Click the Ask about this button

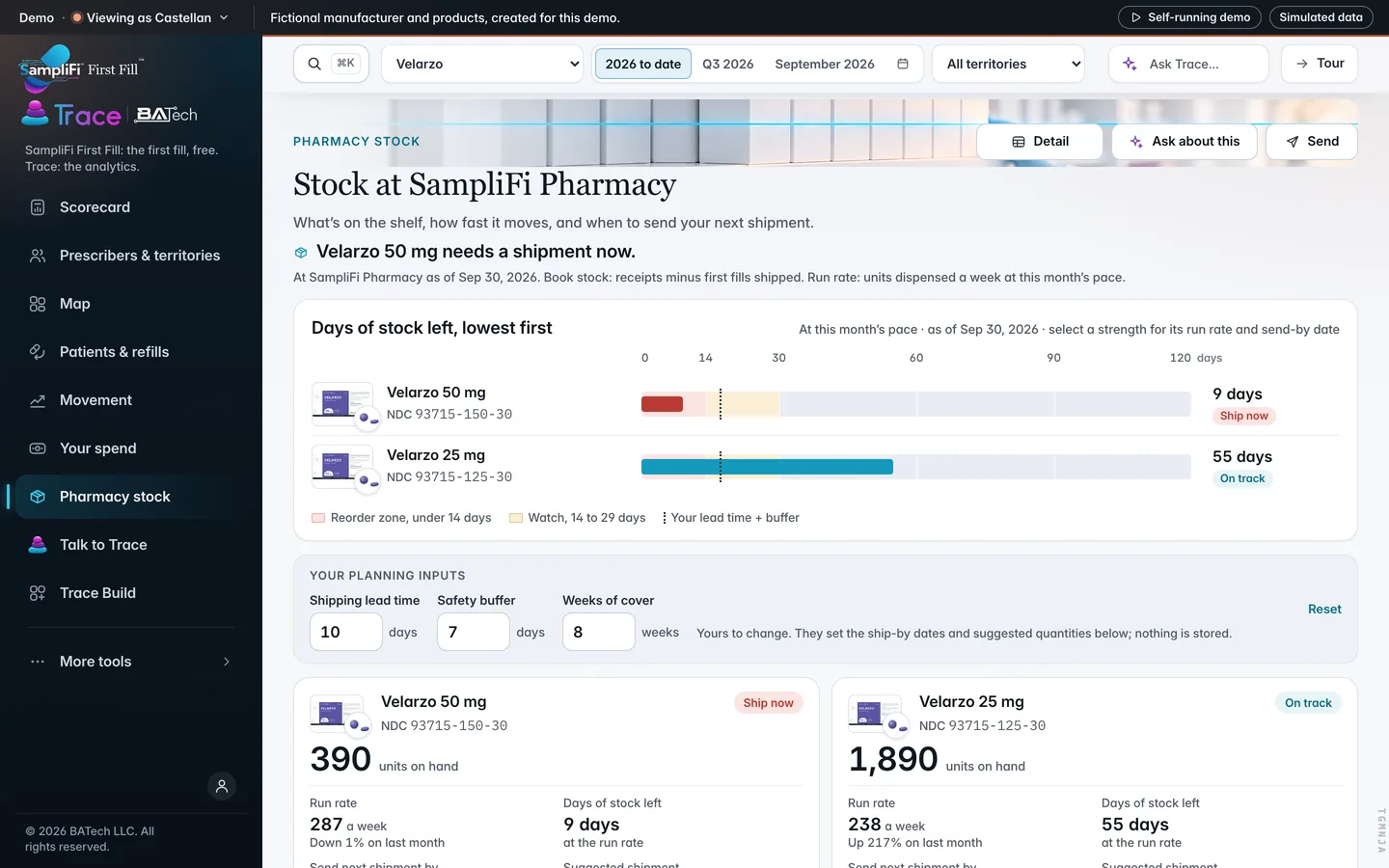click(1185, 142)
